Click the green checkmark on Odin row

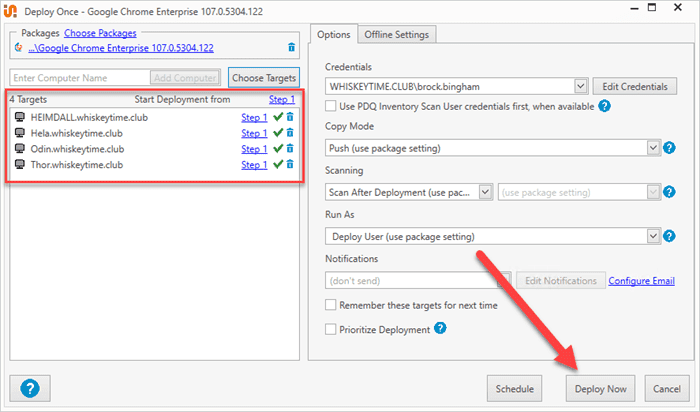point(278,148)
